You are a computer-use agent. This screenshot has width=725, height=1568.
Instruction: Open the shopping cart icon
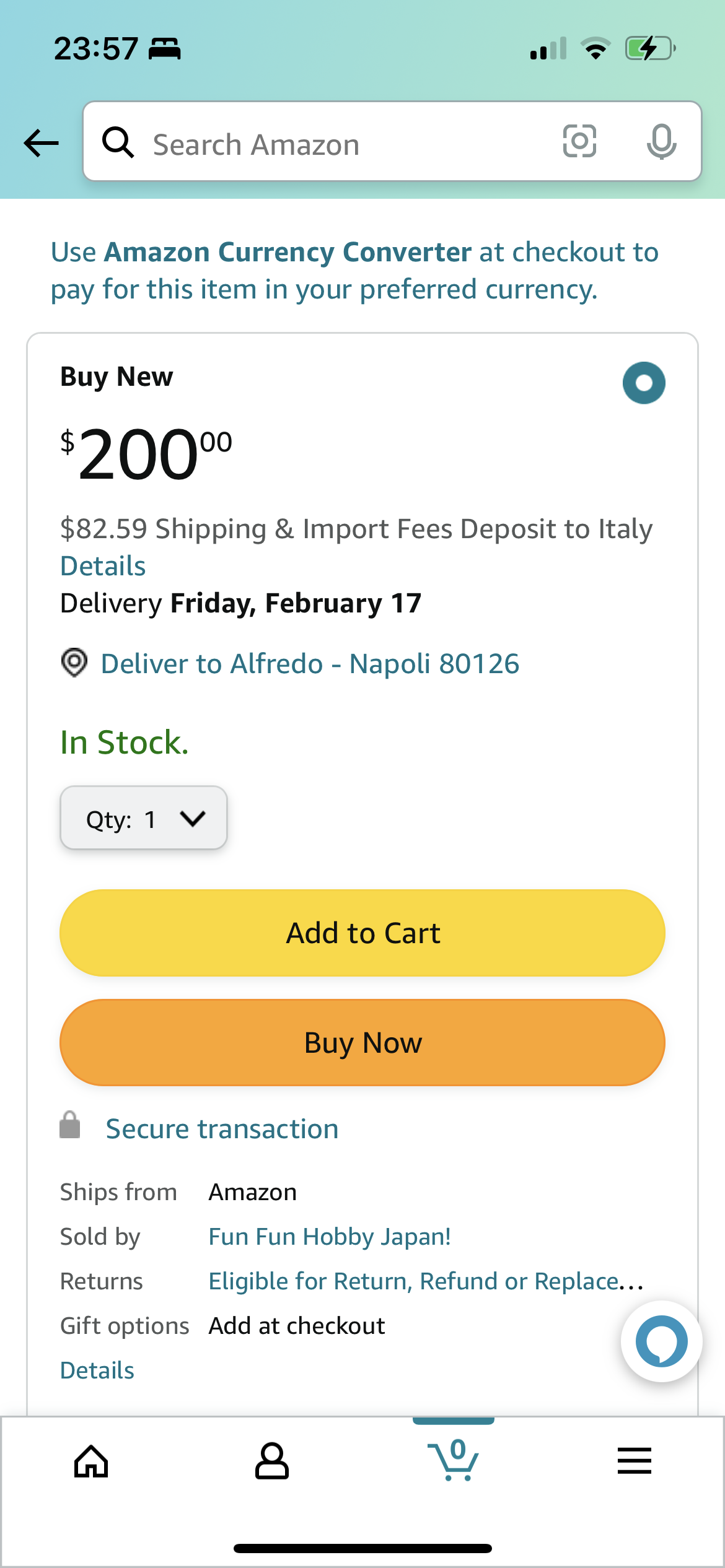454,1460
